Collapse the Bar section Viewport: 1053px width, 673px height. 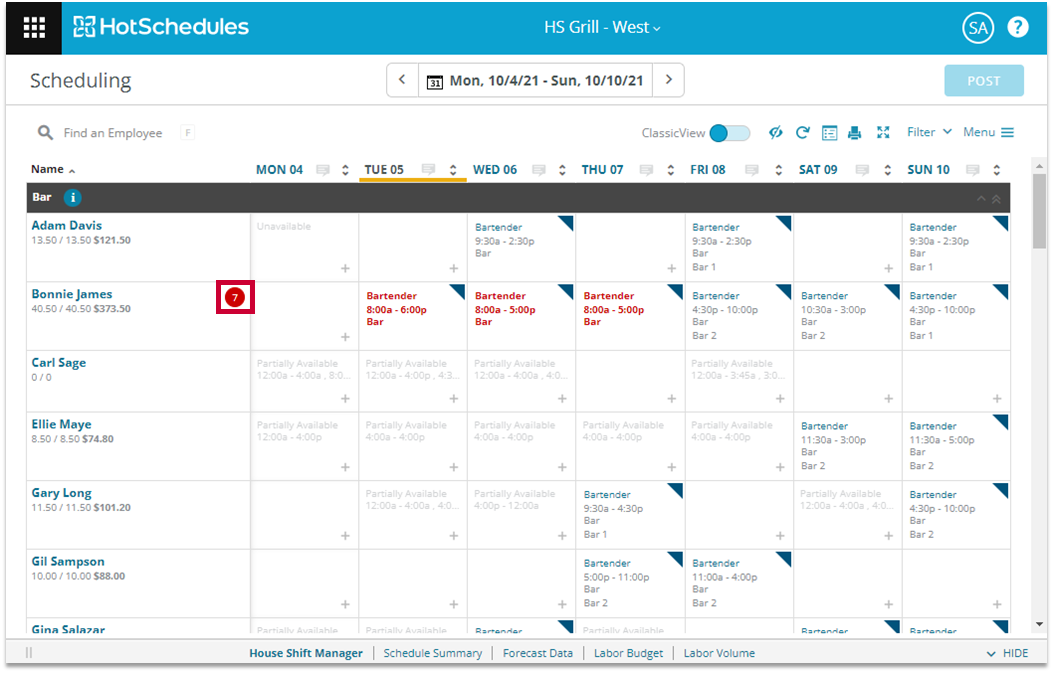(x=981, y=199)
